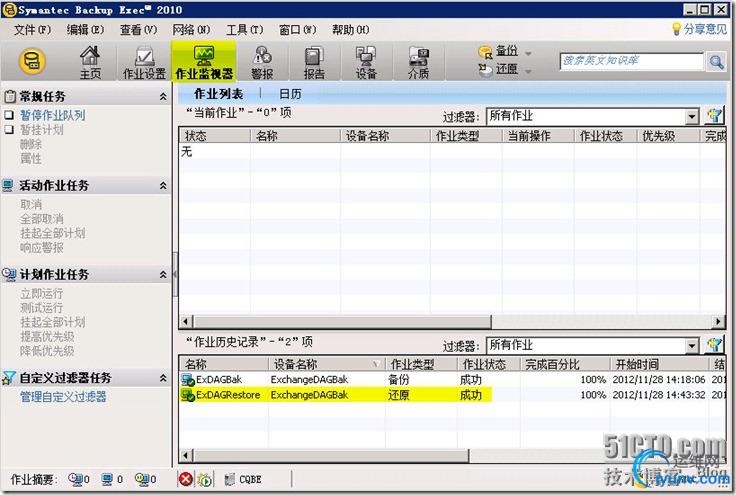
Task: Collapse the 自定义过滤器任务 panel chevron
Action: coord(163,378)
